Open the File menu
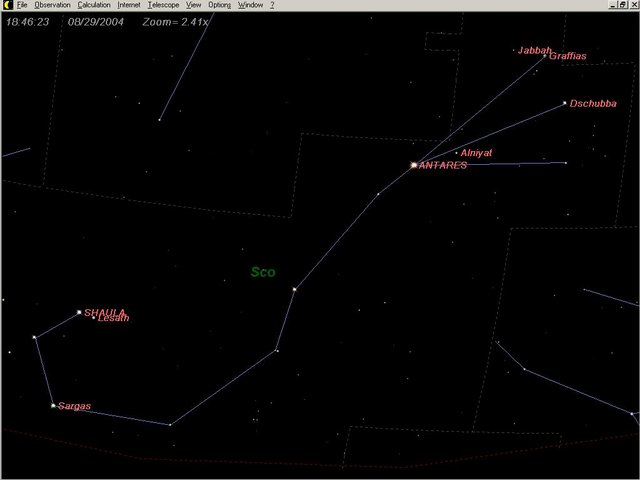 22,5
